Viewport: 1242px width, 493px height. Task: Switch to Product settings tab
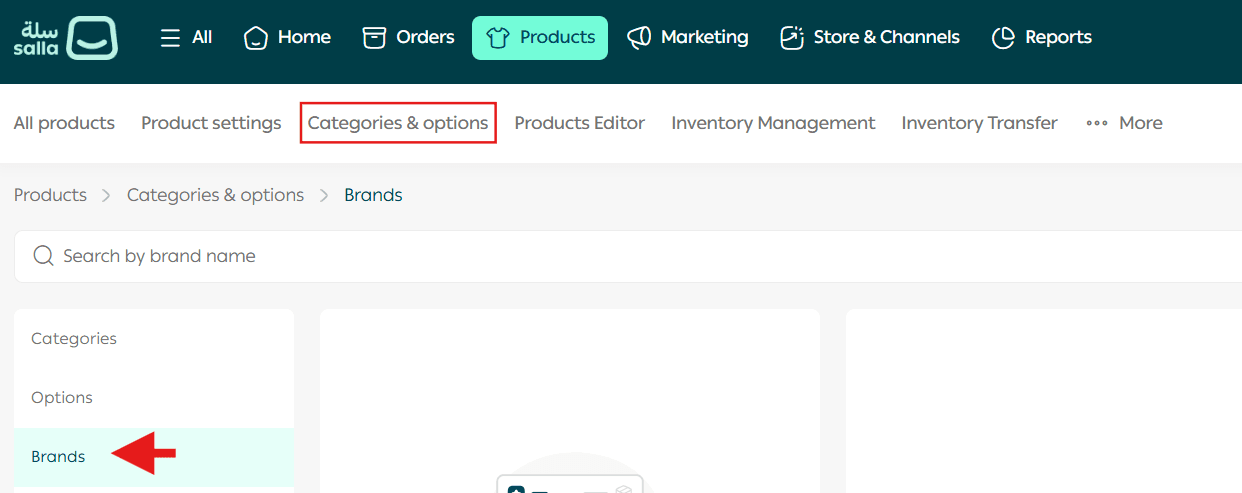click(211, 123)
